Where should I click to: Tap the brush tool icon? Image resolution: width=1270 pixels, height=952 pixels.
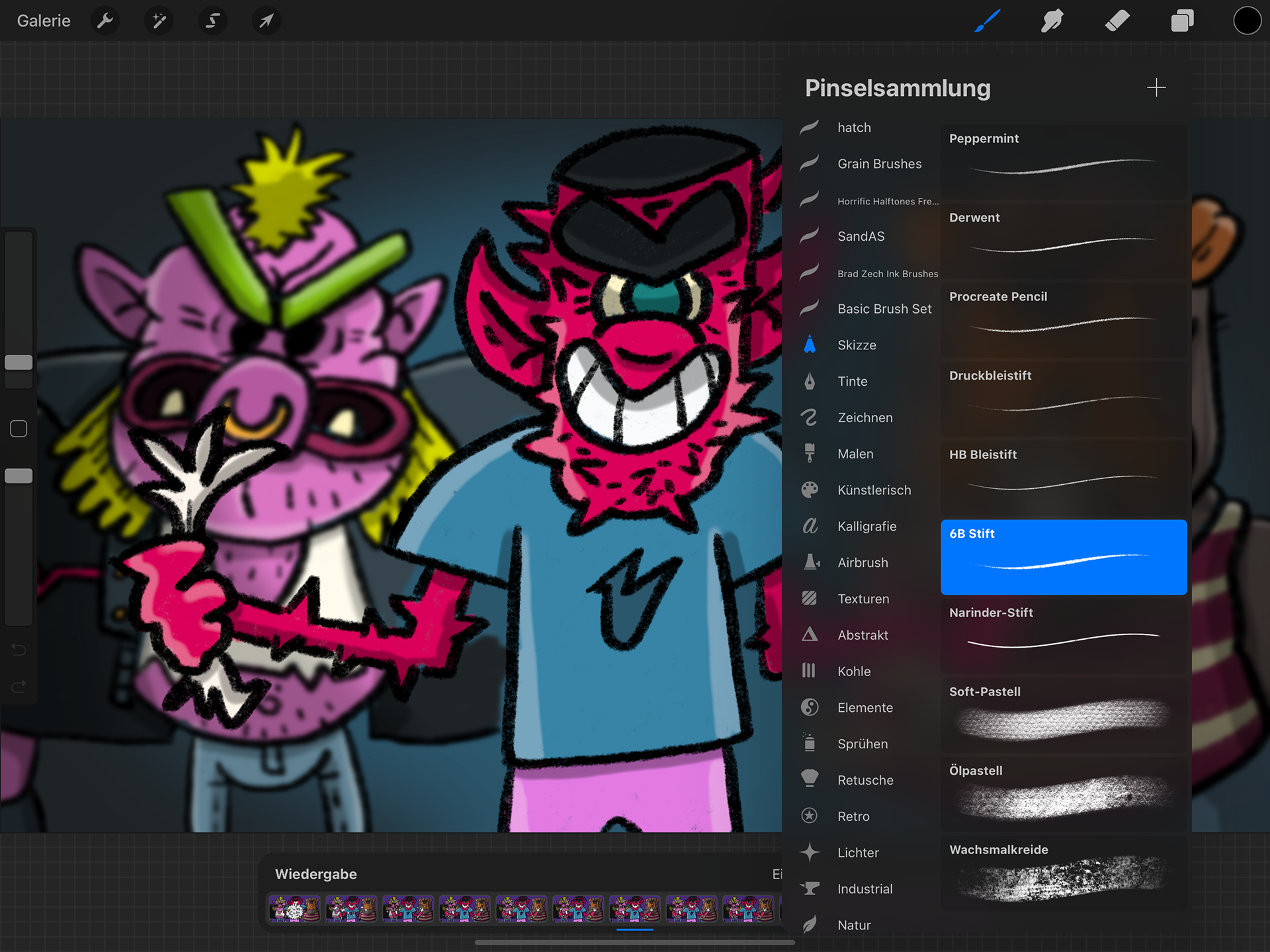pos(987,21)
